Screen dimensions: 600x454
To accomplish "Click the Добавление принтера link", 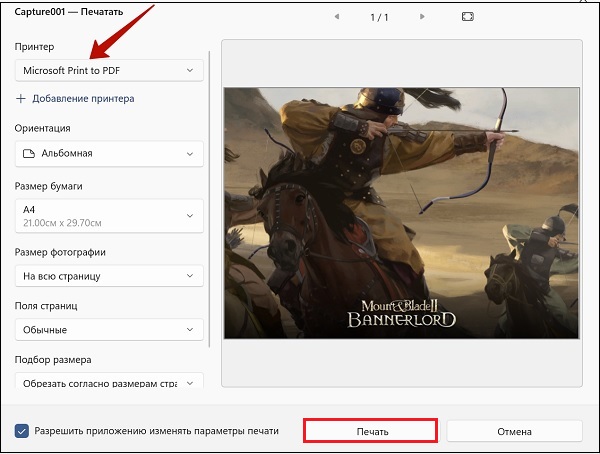I will click(x=83, y=99).
